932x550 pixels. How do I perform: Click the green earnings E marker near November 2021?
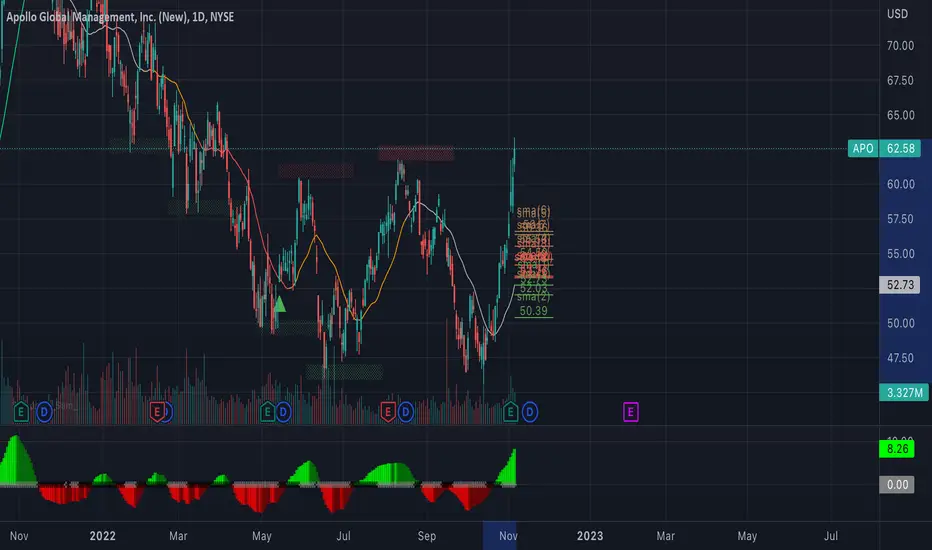coord(21,411)
